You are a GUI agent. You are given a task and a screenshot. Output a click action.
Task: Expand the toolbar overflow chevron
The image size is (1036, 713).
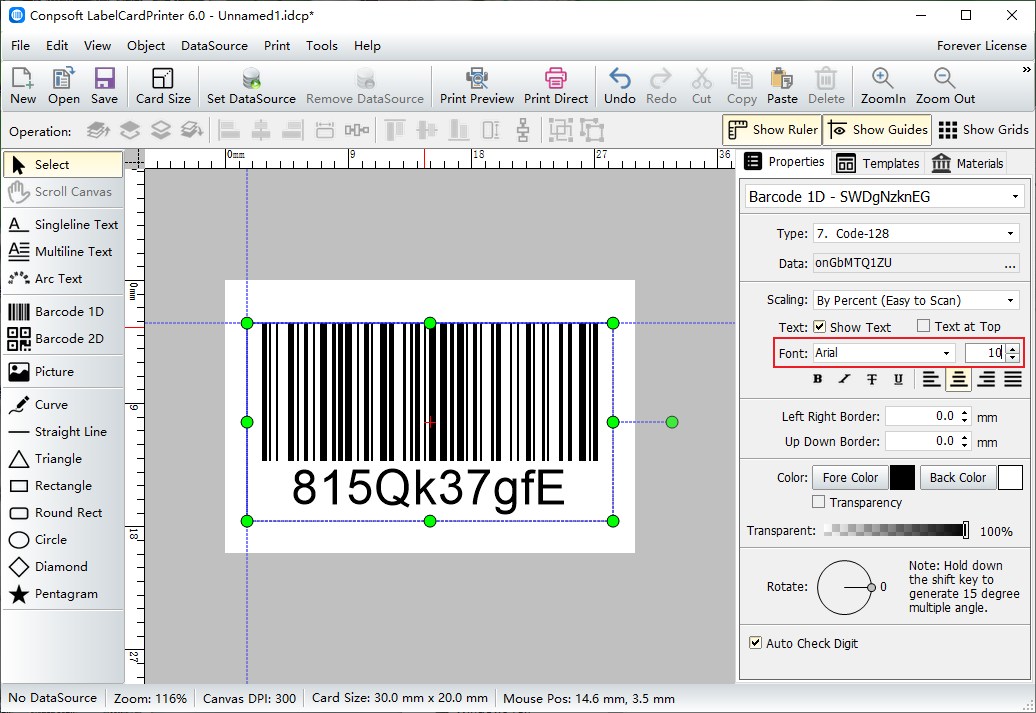click(x=1027, y=69)
